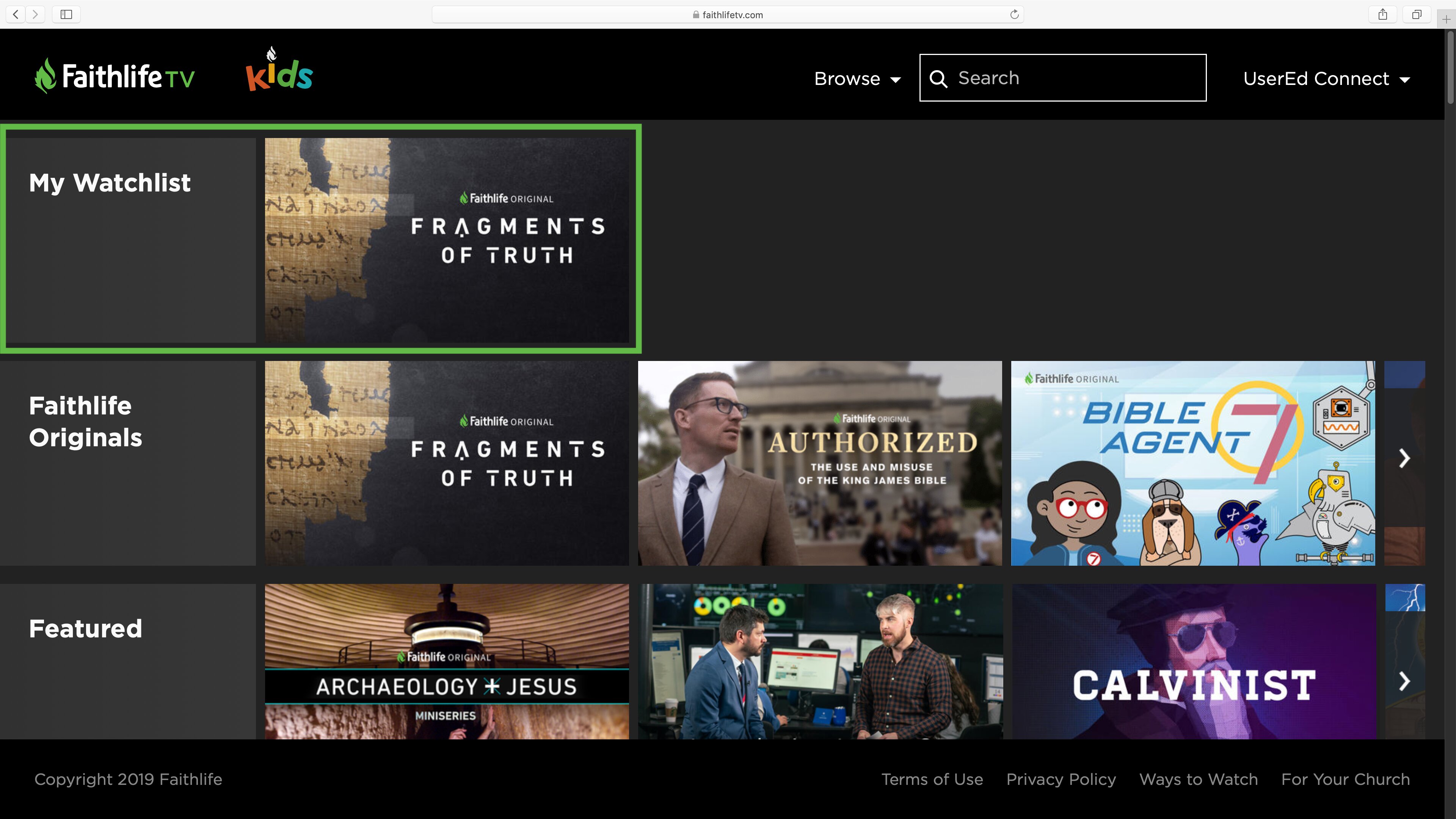
Task: Open the Safari share button
Action: [x=1382, y=14]
